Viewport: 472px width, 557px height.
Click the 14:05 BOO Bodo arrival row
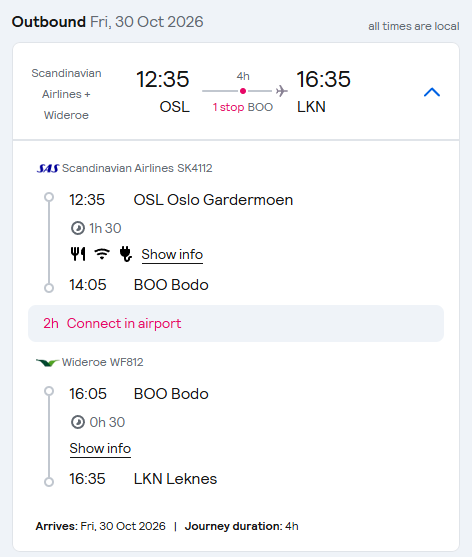coord(139,285)
